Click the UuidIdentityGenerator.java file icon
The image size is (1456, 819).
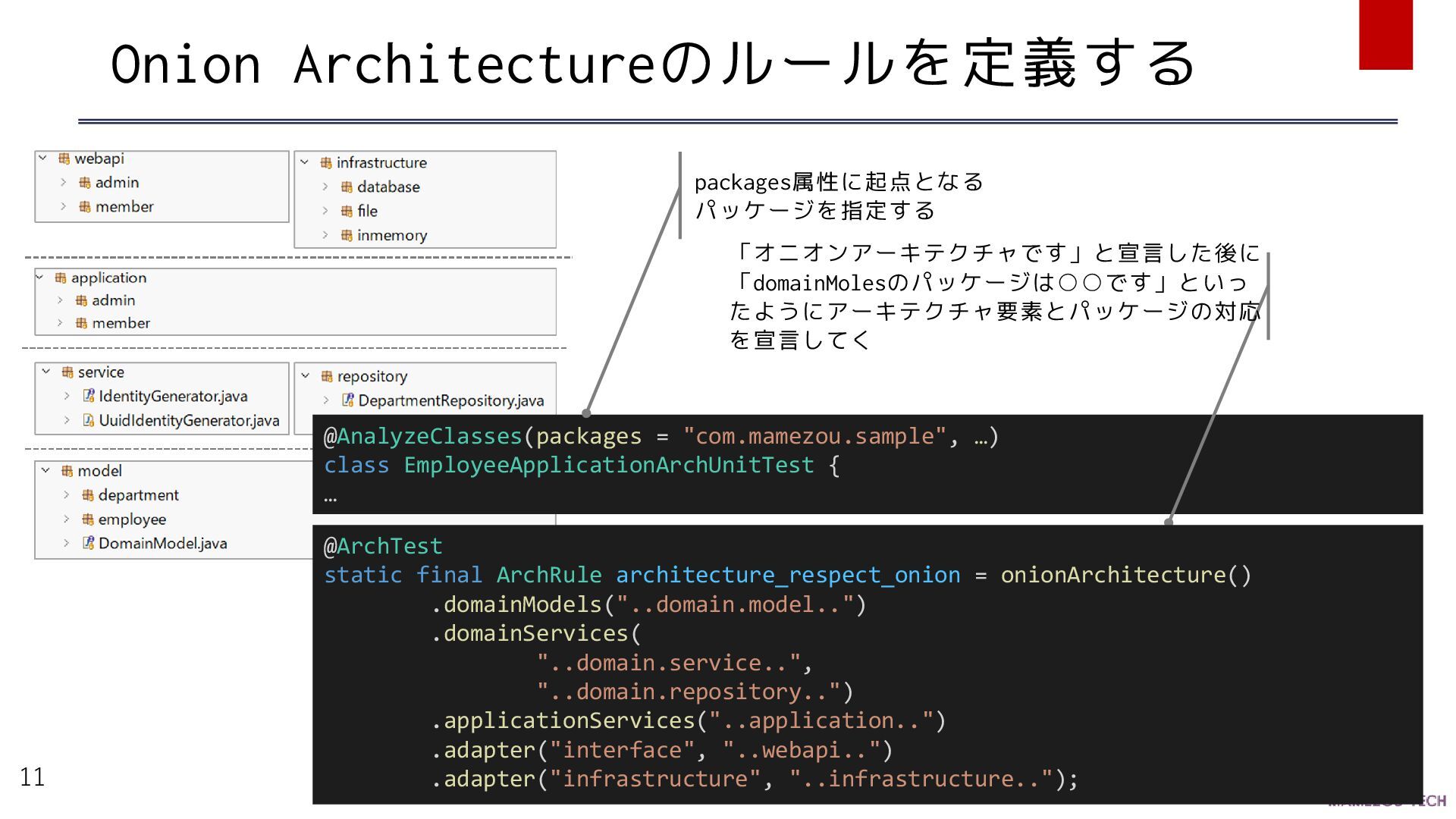pos(88,420)
